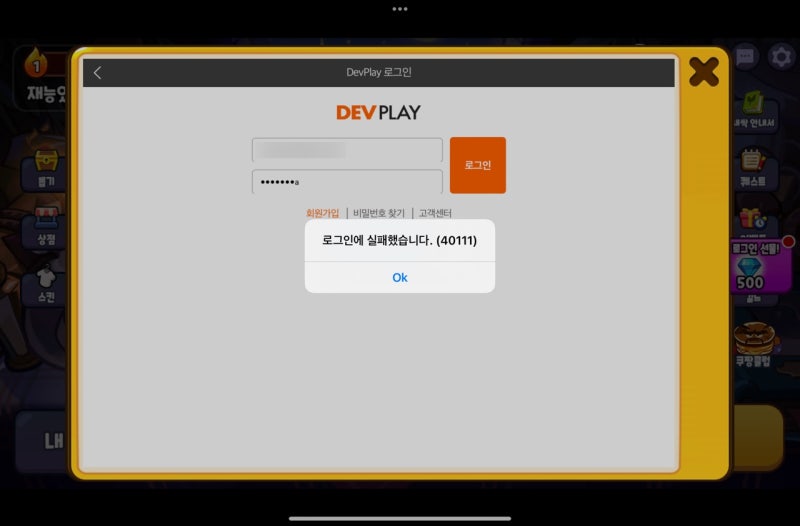
Task: Focus the password input field
Action: (347, 181)
